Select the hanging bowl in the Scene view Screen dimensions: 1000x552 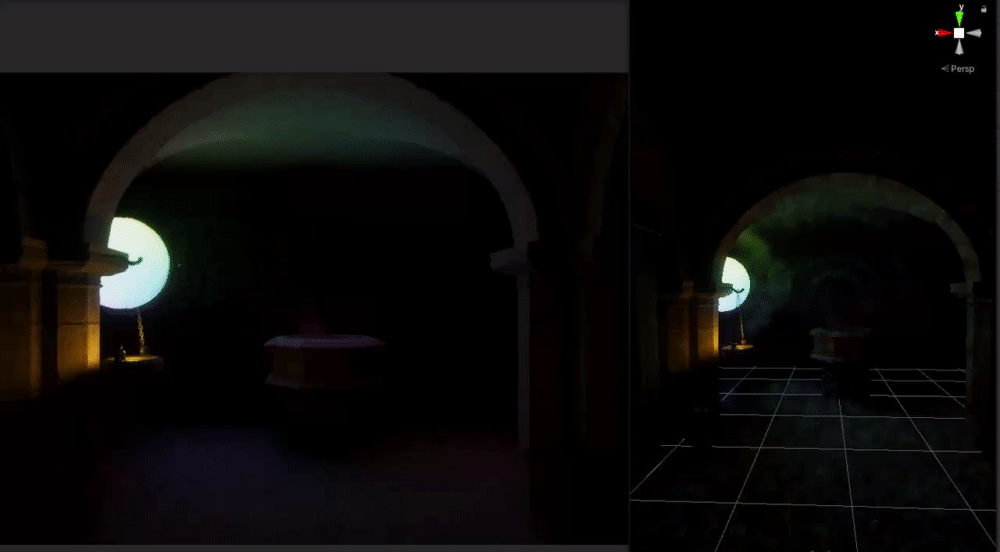[x=737, y=348]
